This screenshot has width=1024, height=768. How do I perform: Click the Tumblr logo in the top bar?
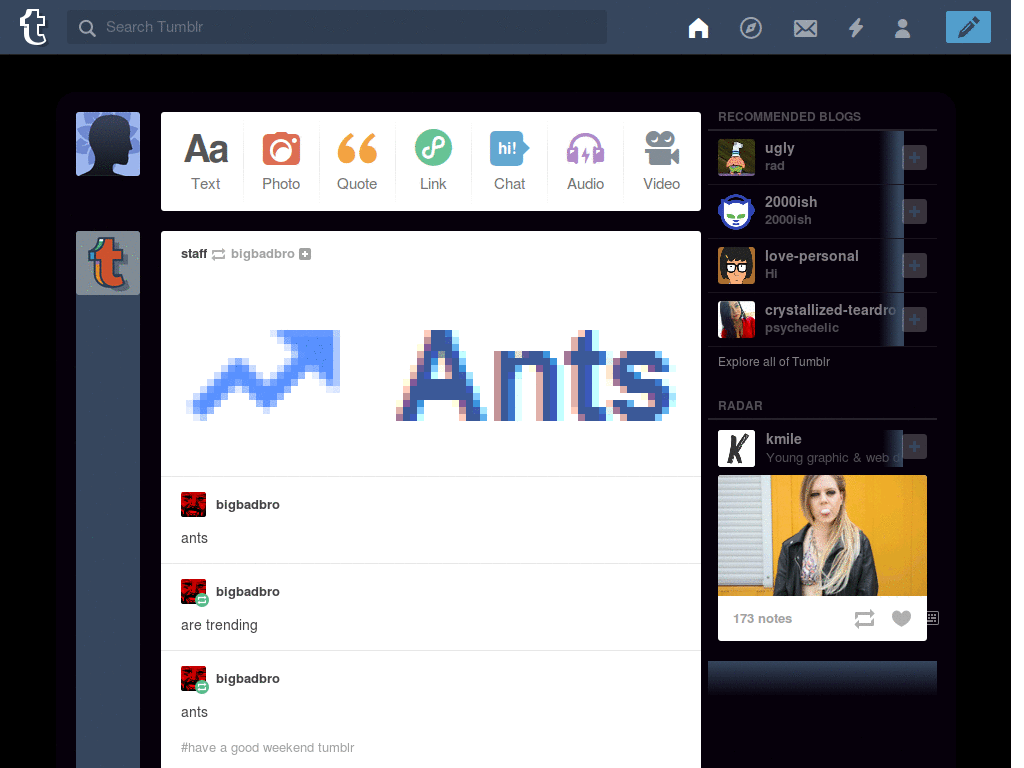click(x=33, y=27)
